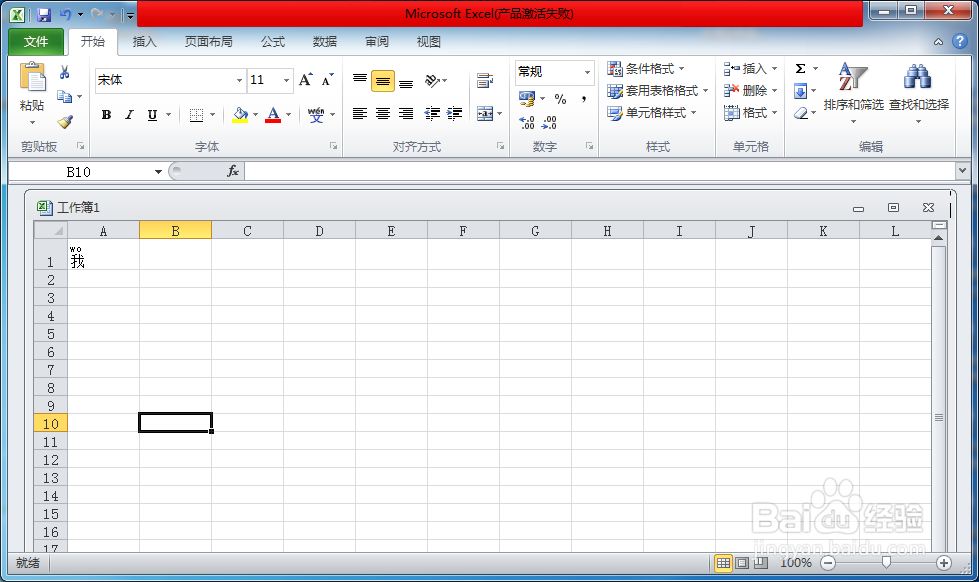Click the zoom slider handle

886,563
